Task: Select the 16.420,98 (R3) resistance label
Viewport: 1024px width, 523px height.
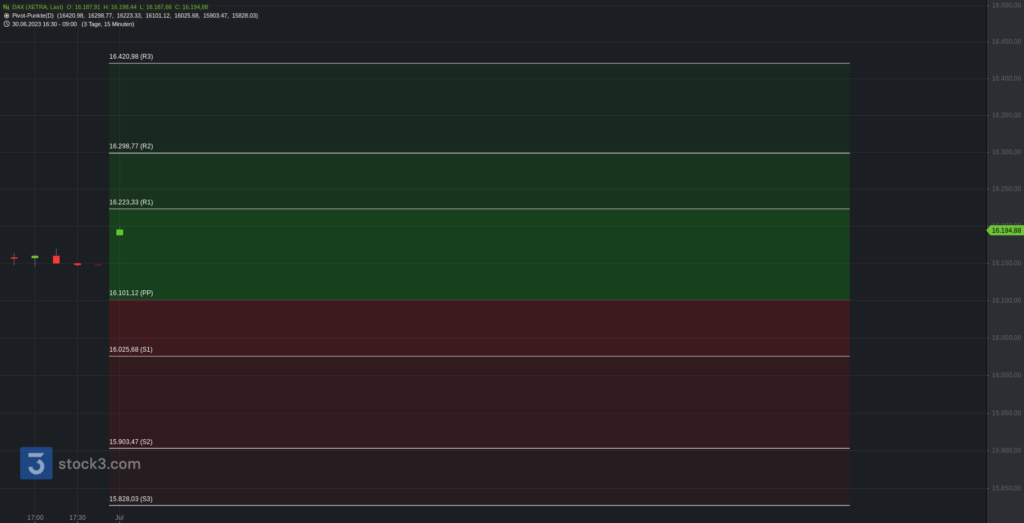Action: (131, 57)
